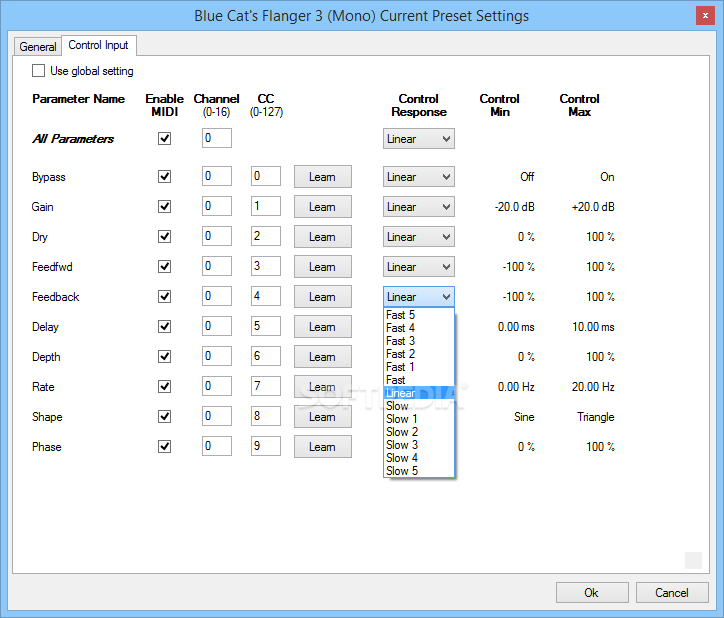Screen dimensions: 724x618
Task: Choose Fast 5 from response list
Action: (419, 315)
